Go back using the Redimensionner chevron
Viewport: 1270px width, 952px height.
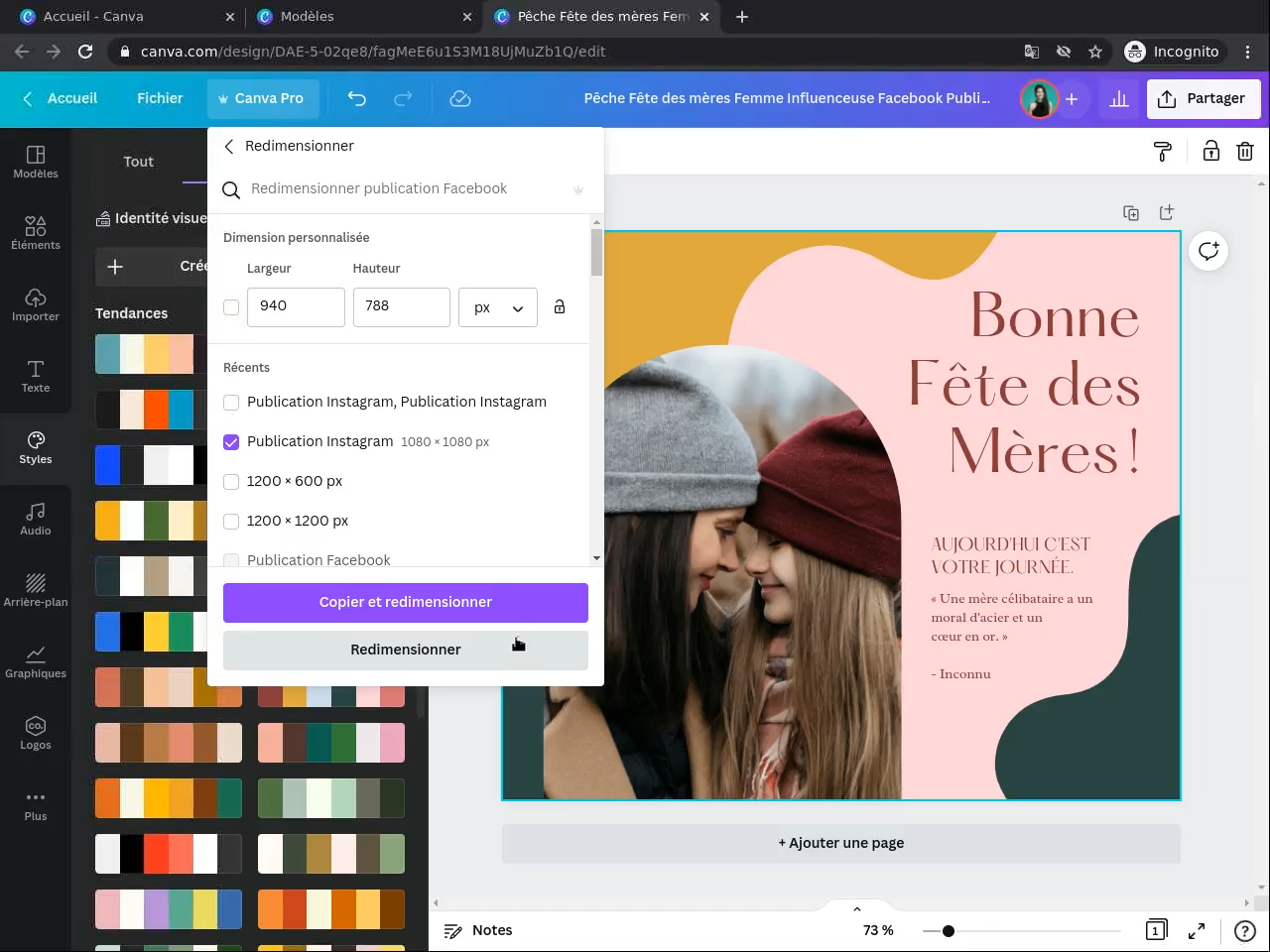click(229, 147)
